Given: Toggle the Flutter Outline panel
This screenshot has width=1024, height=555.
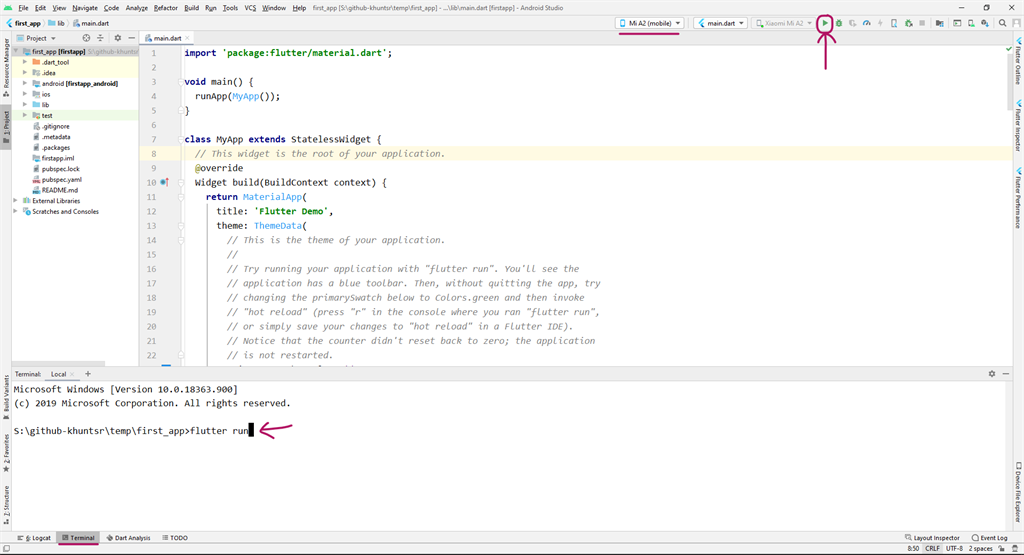Looking at the screenshot, I should coord(1018,61).
